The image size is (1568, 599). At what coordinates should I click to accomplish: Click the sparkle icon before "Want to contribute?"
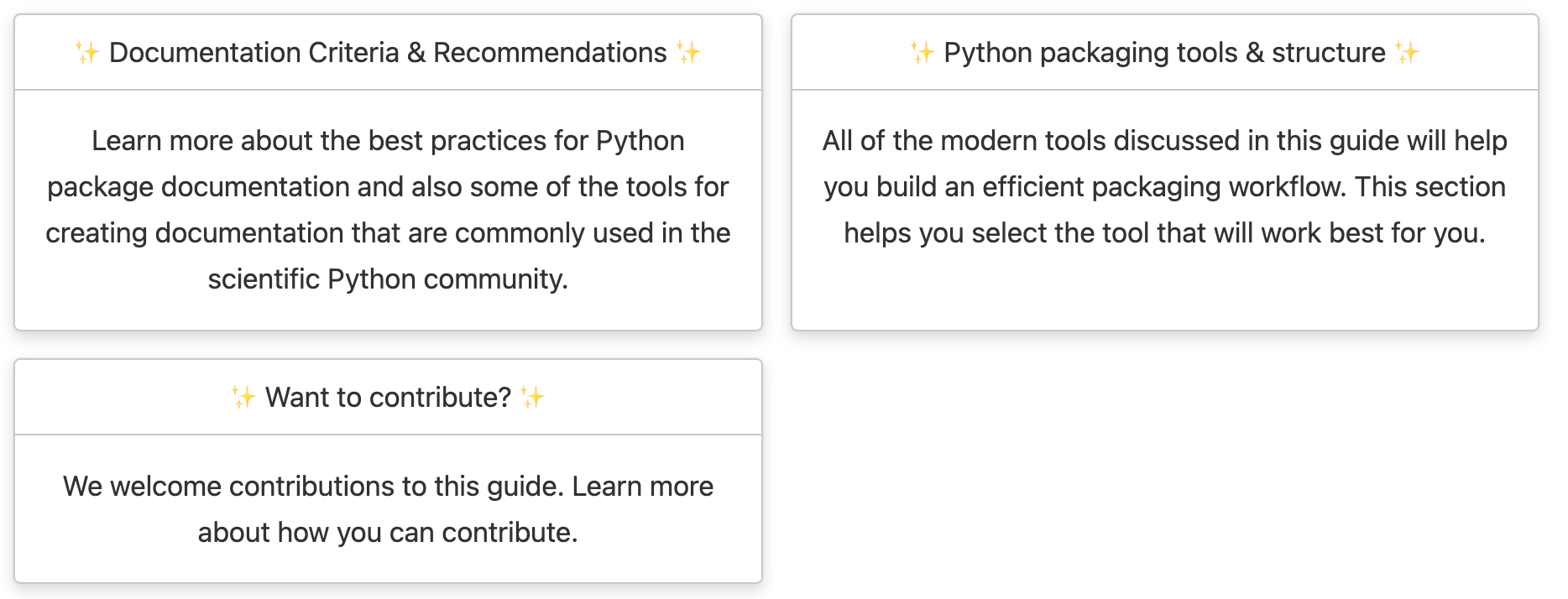click(x=243, y=398)
